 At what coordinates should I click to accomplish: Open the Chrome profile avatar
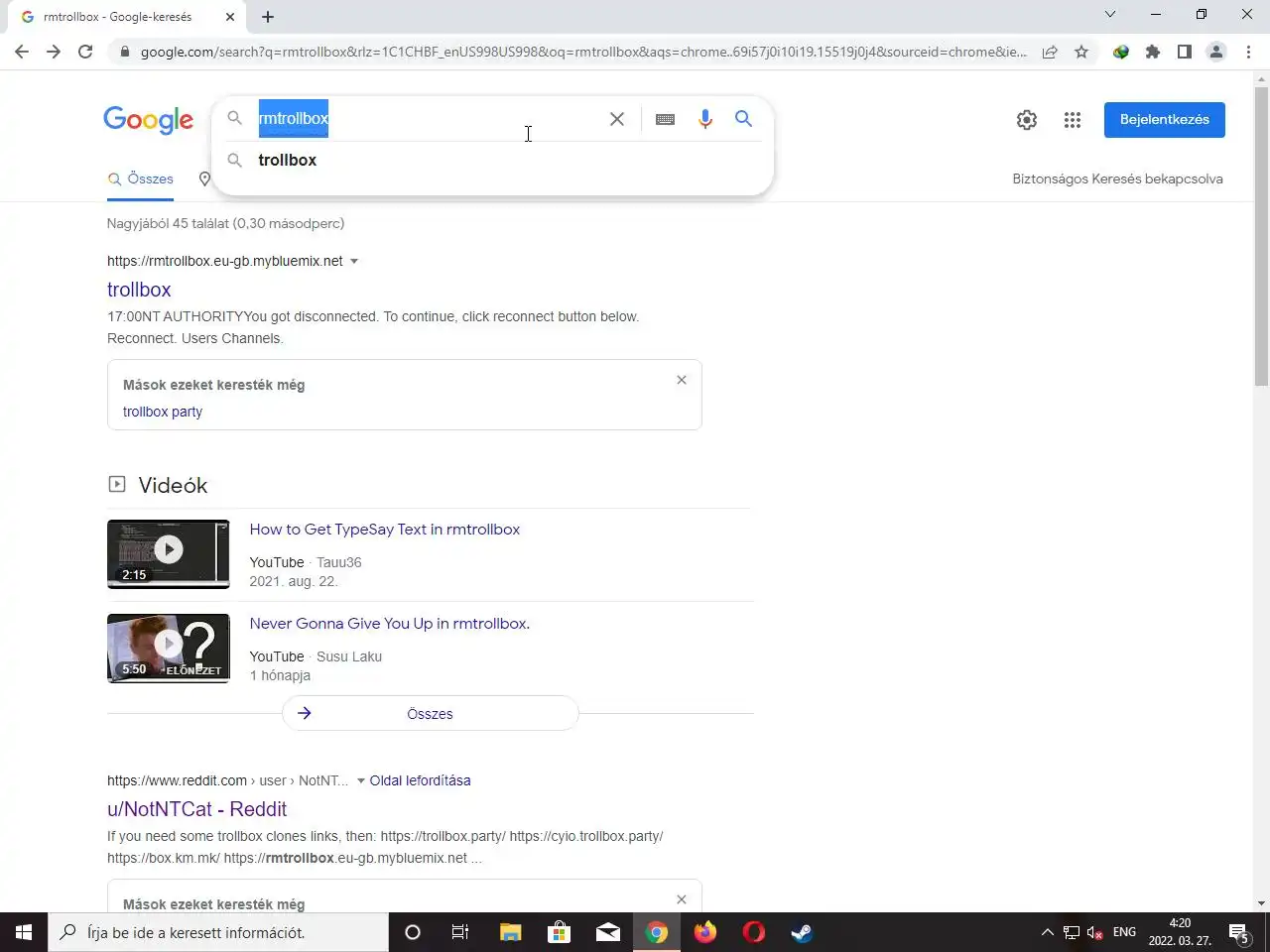1216,52
